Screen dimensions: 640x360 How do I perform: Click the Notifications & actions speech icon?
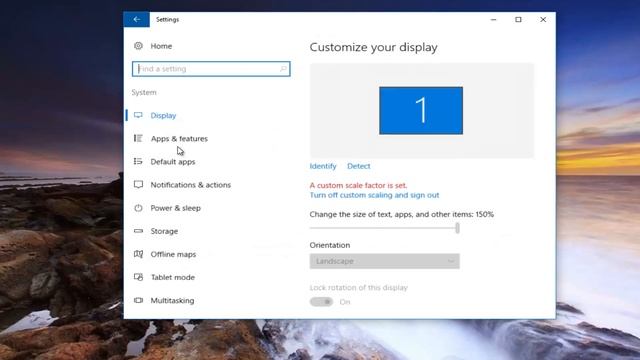click(x=138, y=184)
